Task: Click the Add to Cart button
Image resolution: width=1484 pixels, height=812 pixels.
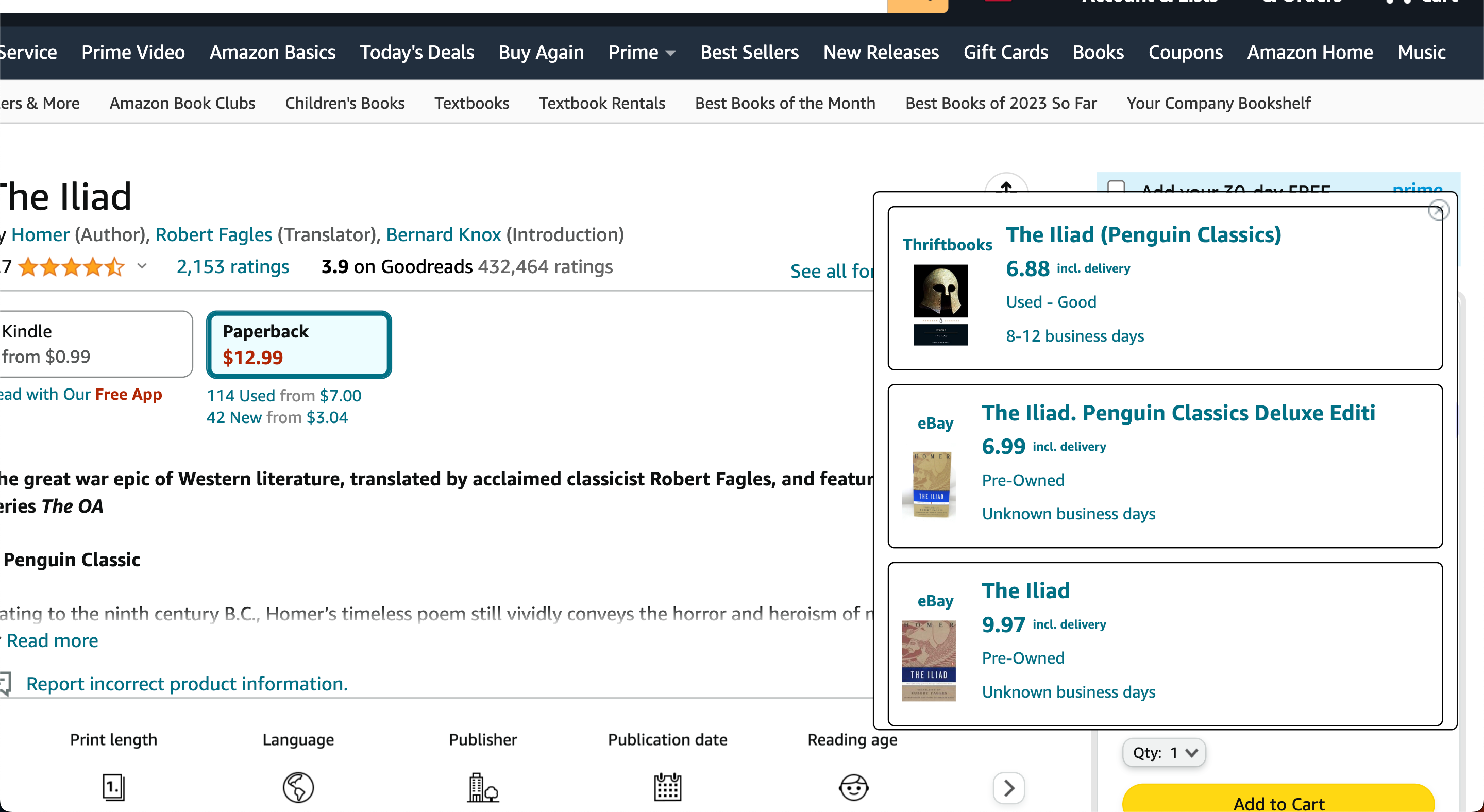Action: (x=1278, y=800)
